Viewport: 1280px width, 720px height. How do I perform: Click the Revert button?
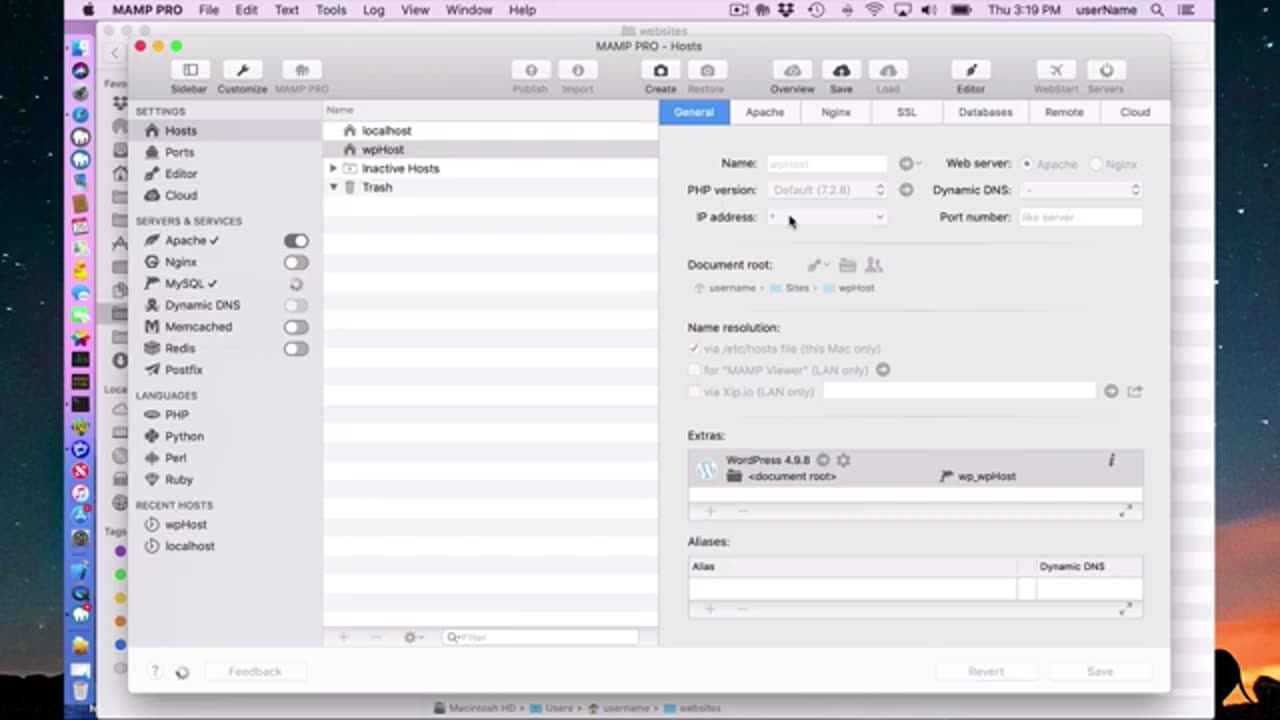[x=986, y=672]
